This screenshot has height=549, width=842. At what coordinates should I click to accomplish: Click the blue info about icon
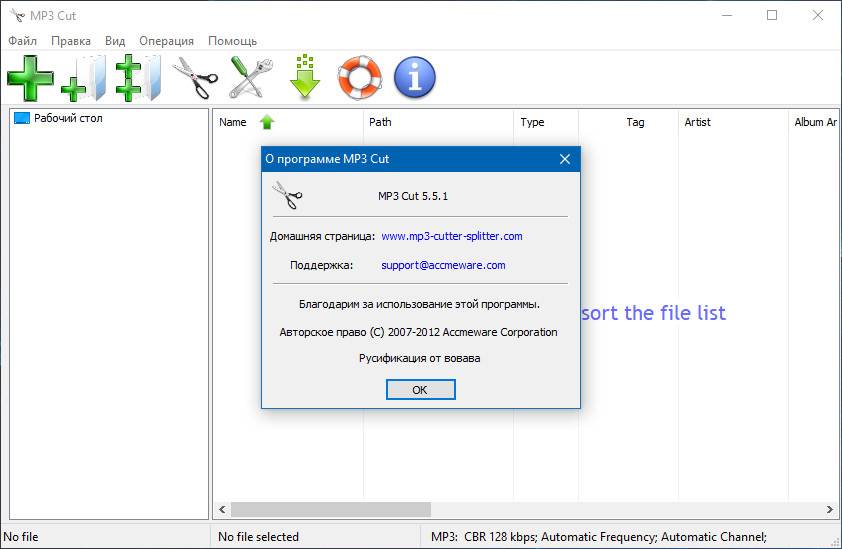[x=415, y=78]
